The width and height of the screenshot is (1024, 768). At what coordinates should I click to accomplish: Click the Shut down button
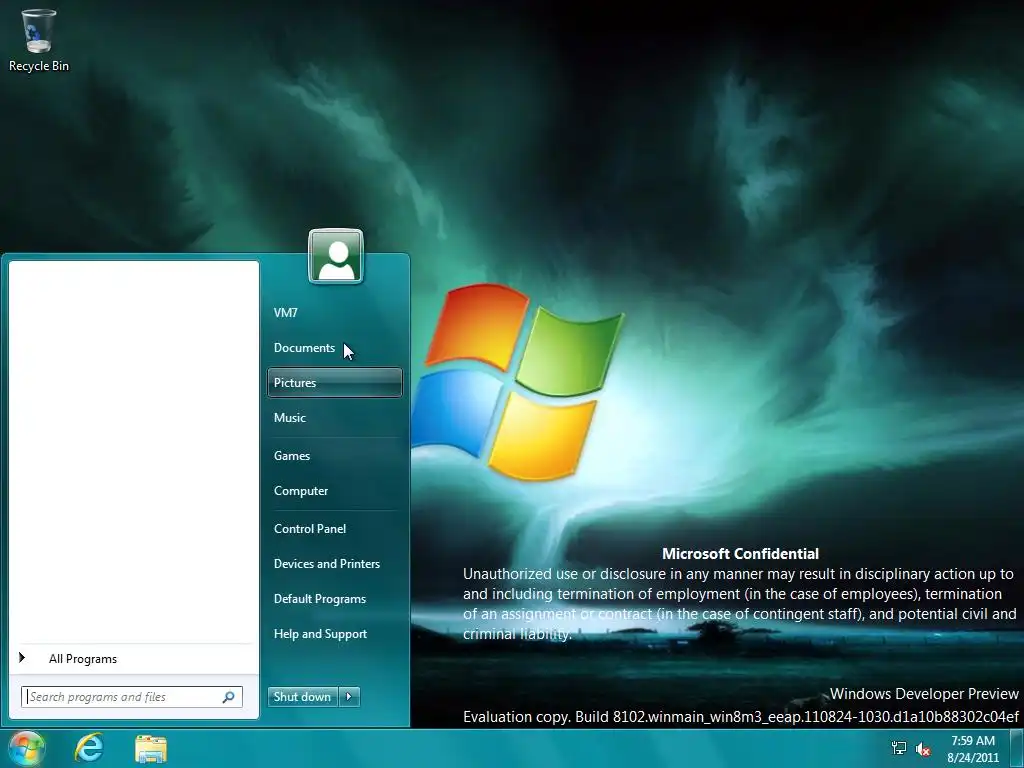(x=303, y=696)
